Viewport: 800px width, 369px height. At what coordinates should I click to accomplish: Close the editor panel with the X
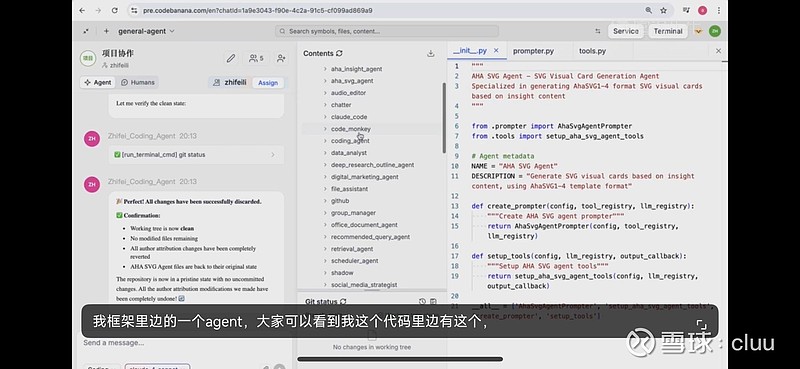(718, 51)
